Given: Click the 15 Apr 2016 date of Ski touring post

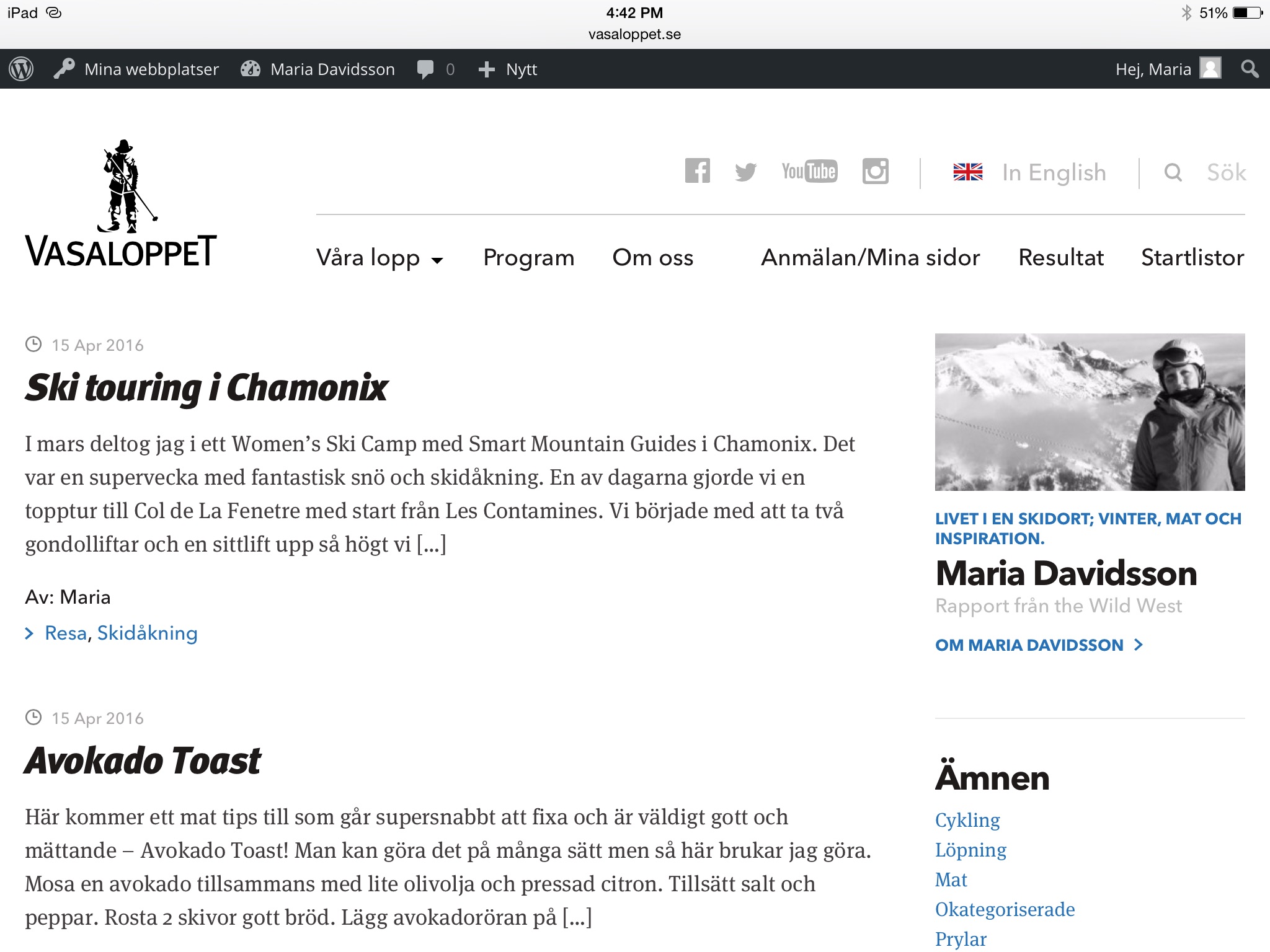Looking at the screenshot, I should [x=97, y=345].
